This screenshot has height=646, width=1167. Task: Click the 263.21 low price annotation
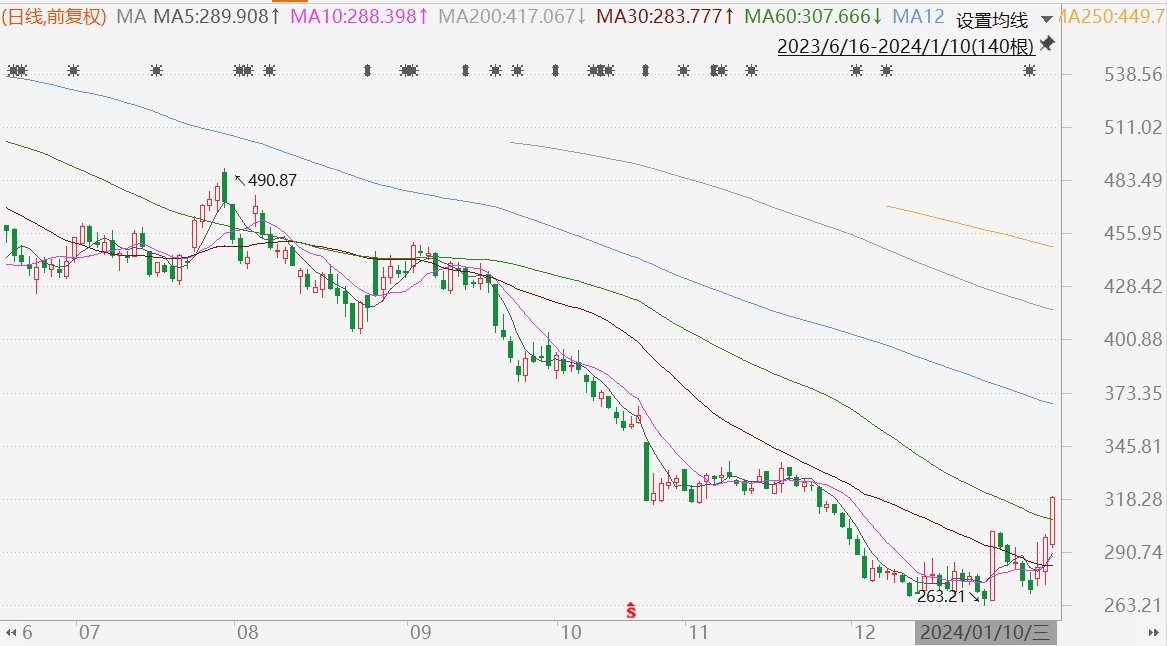click(x=941, y=596)
